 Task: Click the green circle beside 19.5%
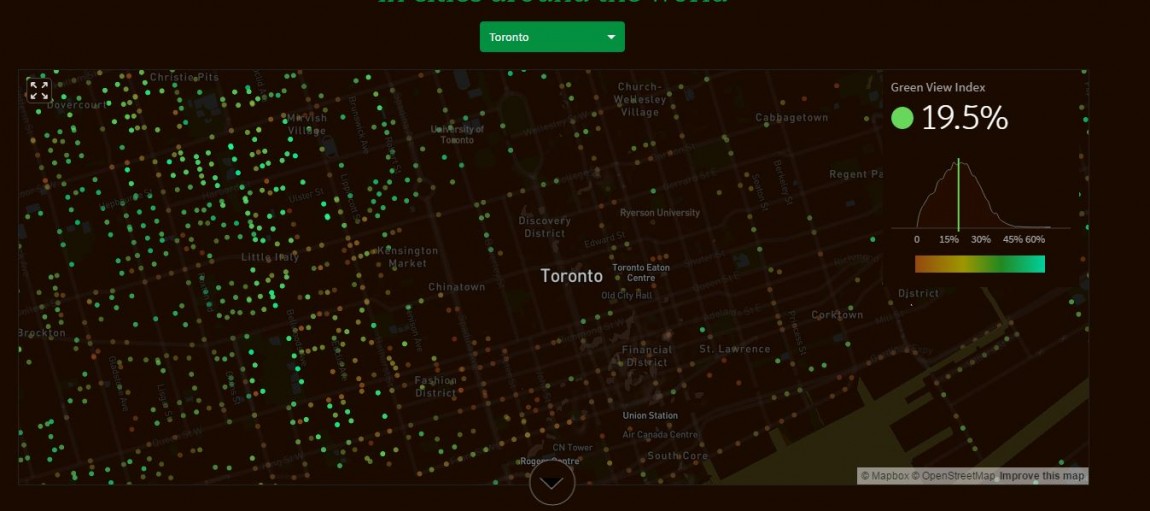click(902, 118)
